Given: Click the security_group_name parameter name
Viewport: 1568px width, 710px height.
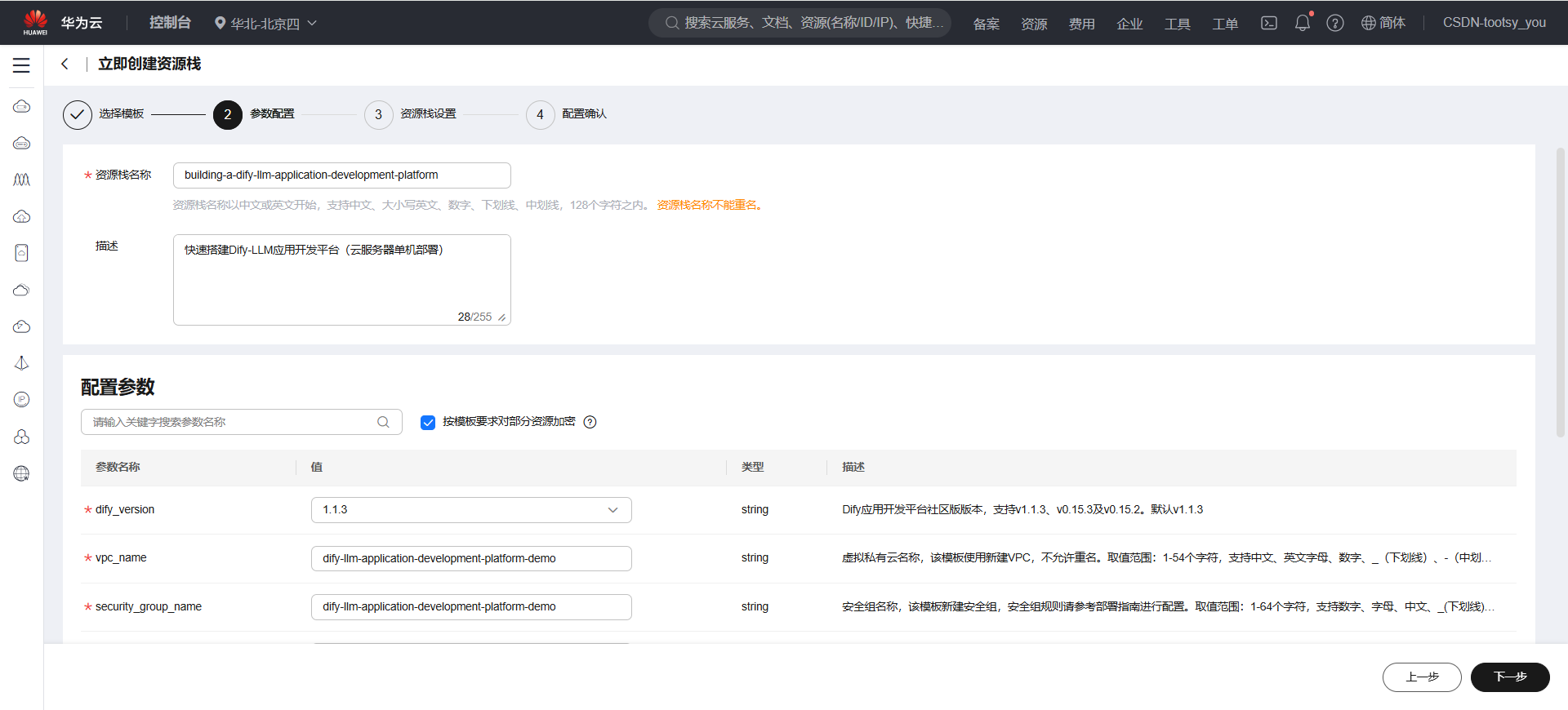Looking at the screenshot, I should click(x=149, y=607).
